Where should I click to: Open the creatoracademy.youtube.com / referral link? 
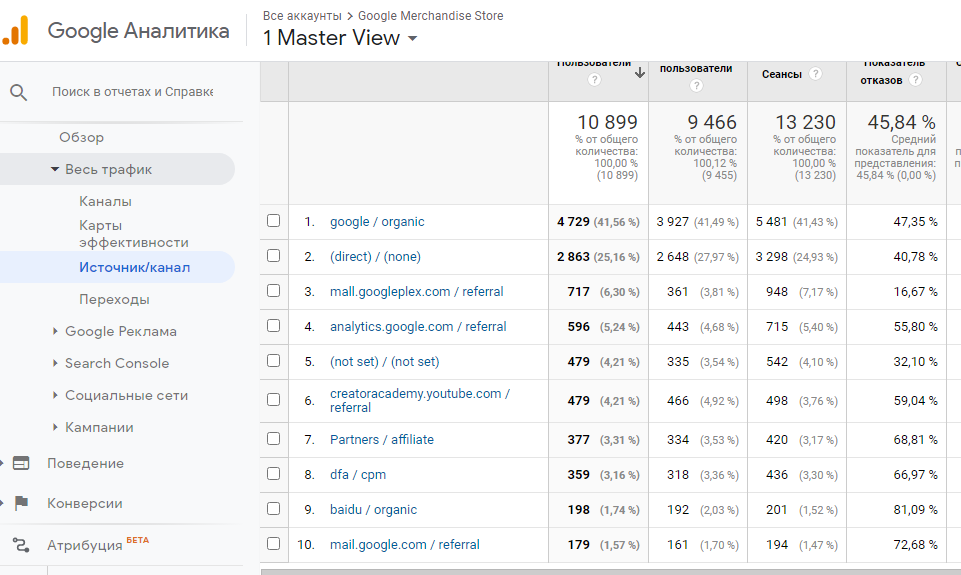[x=420, y=400]
